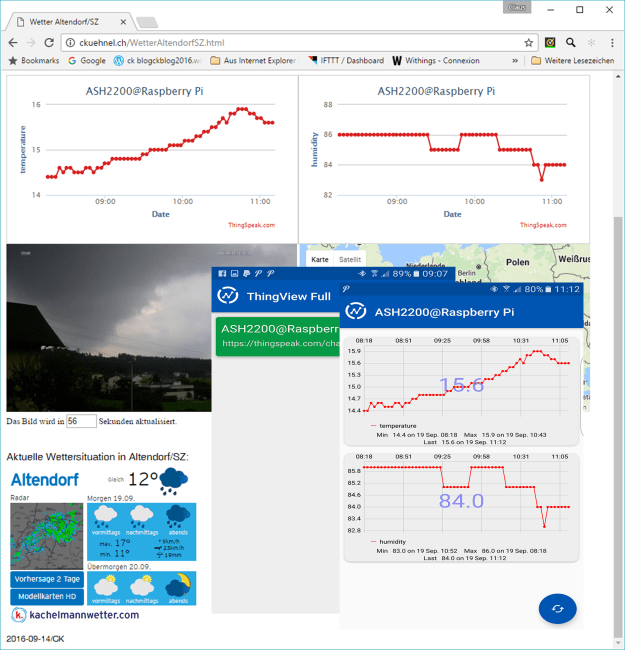This screenshot has height=650, width=625.
Task: Click the humidity legend label in phone app
Action: [x=392, y=542]
